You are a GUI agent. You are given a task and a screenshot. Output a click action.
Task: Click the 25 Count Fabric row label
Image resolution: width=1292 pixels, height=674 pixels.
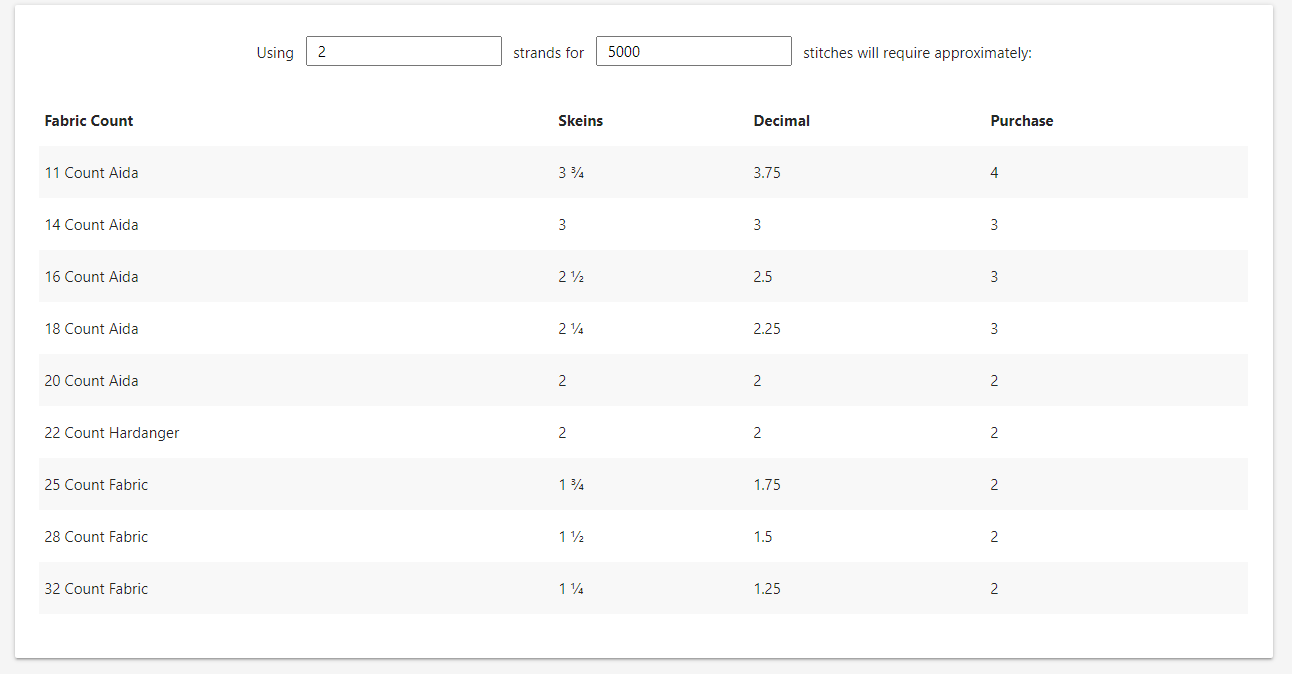click(96, 484)
